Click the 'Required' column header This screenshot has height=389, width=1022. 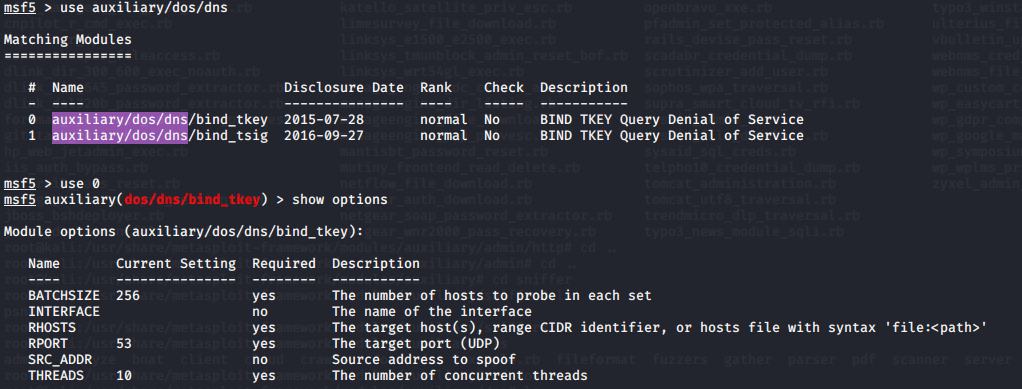coord(284,263)
